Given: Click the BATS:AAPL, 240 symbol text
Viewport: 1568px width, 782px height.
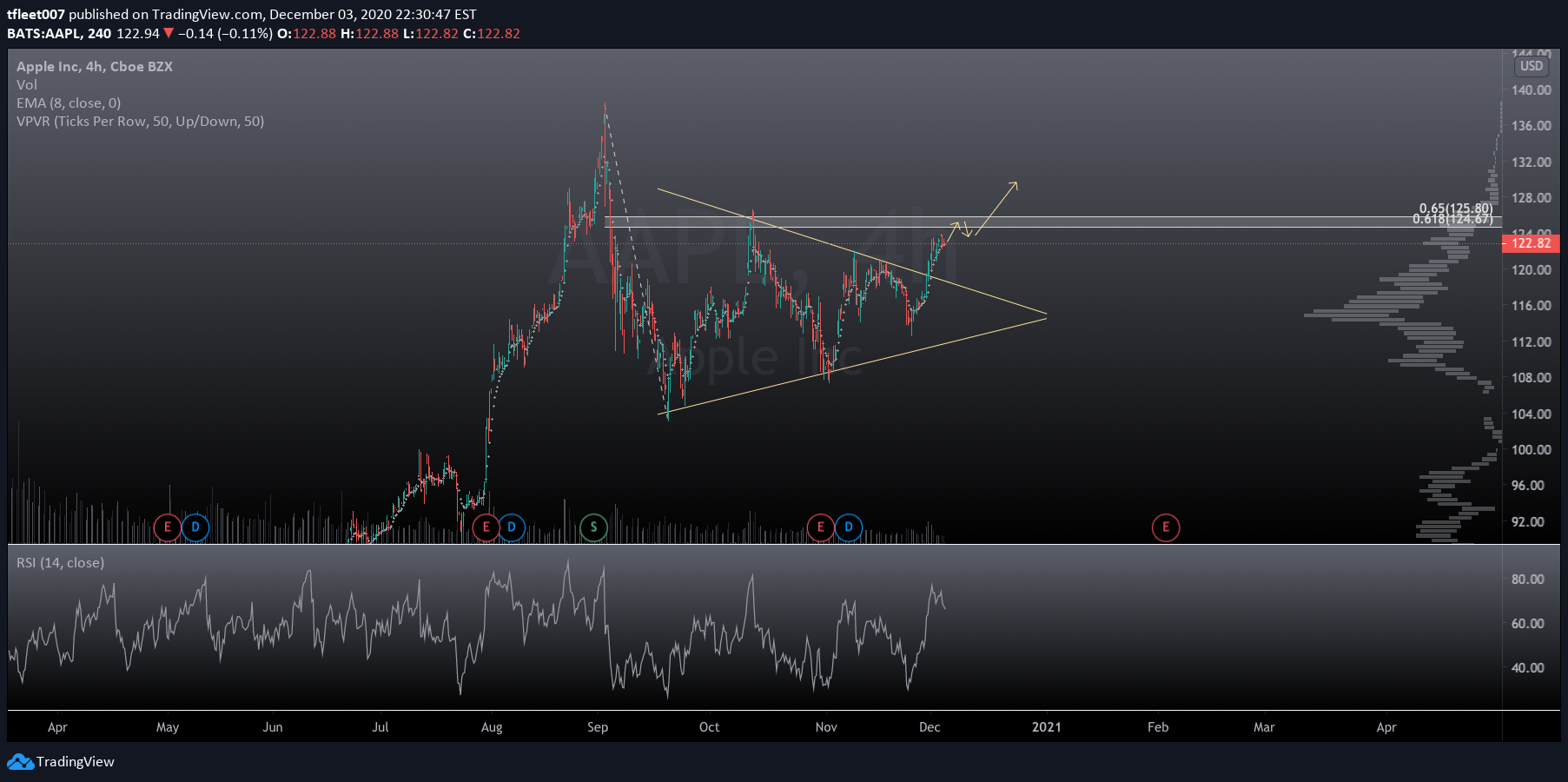Looking at the screenshot, I should 59,34.
